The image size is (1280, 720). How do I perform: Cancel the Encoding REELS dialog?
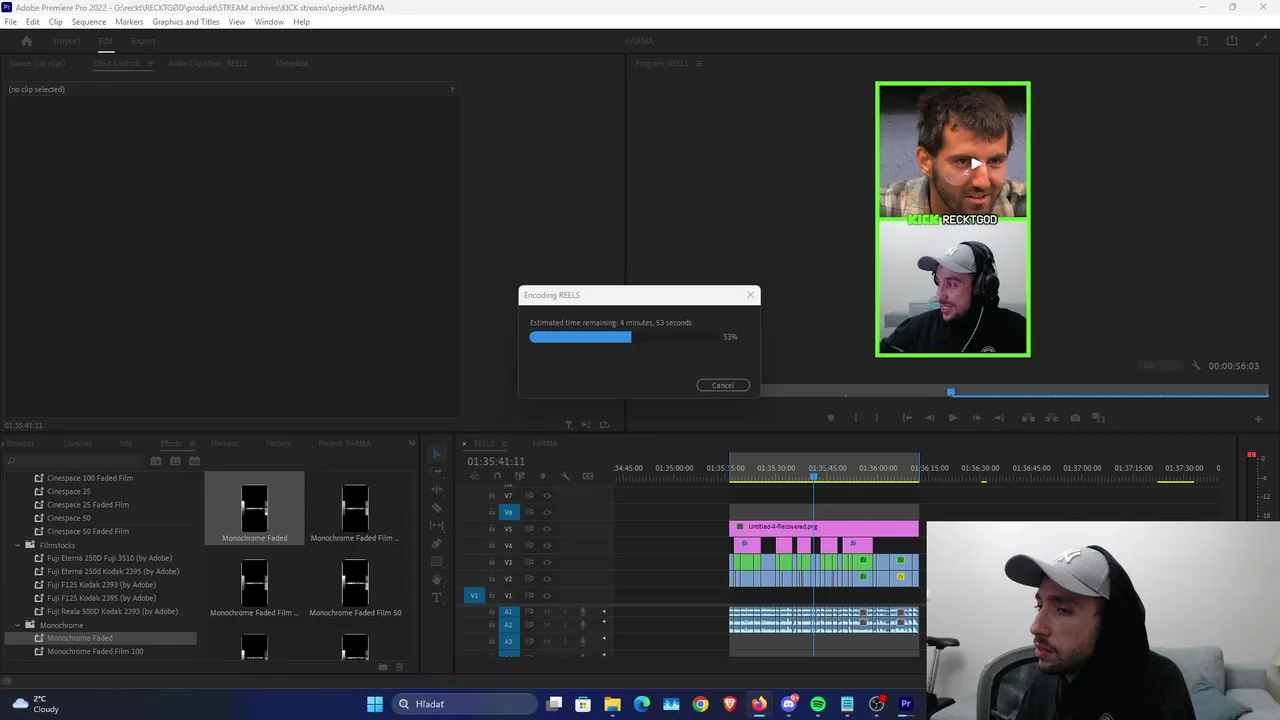(x=723, y=385)
